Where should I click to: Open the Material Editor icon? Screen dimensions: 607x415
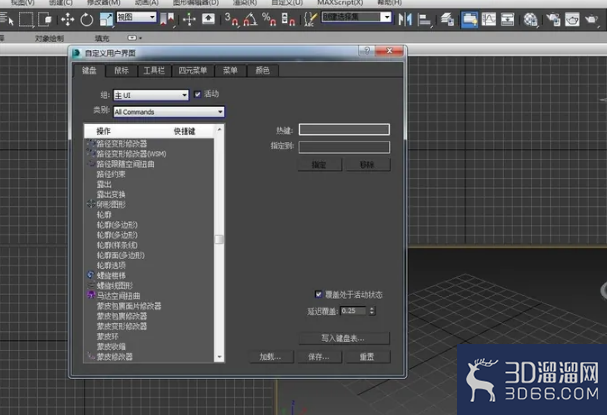[531, 19]
